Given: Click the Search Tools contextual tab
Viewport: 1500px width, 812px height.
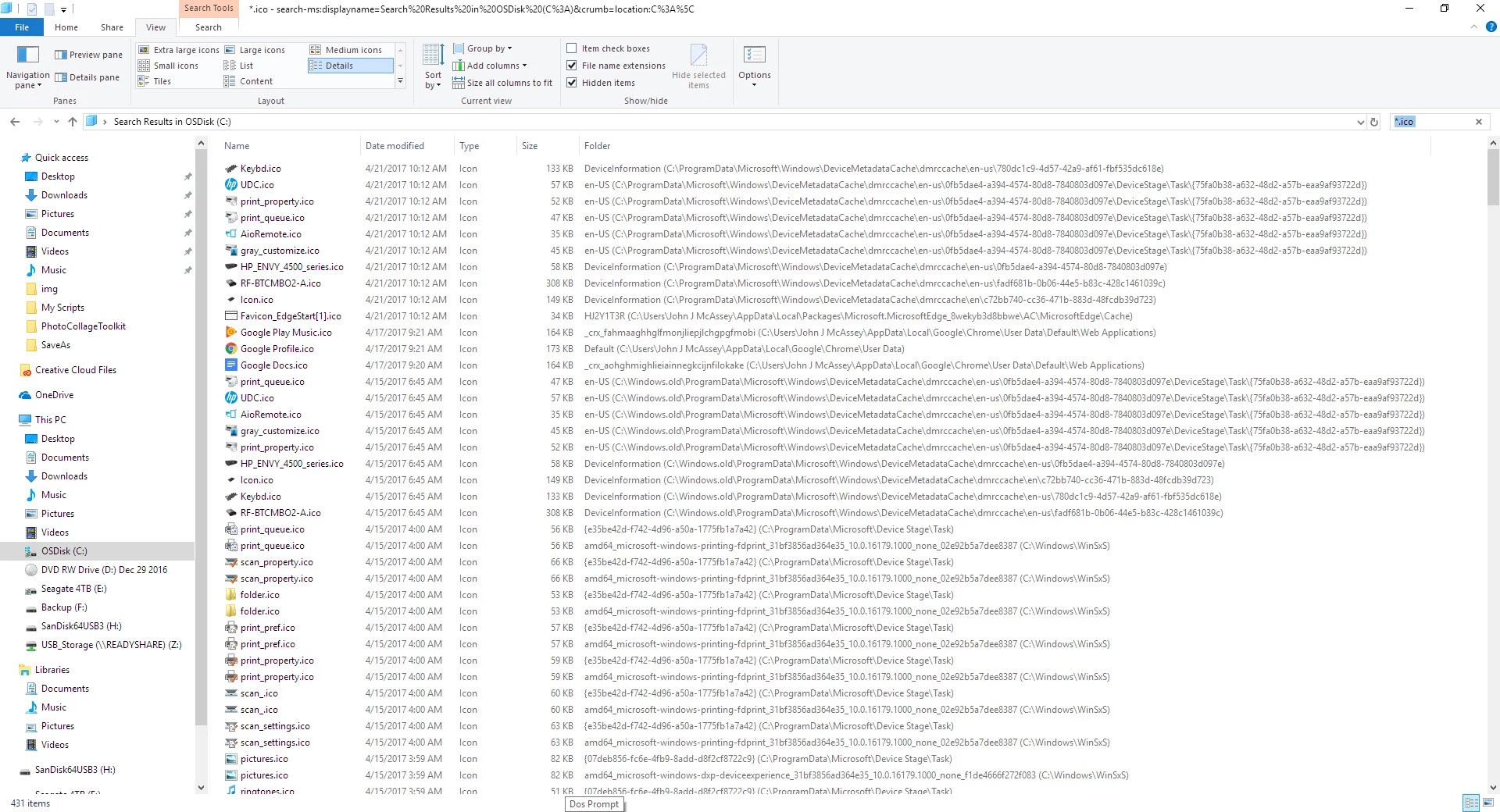Looking at the screenshot, I should coord(209,9).
